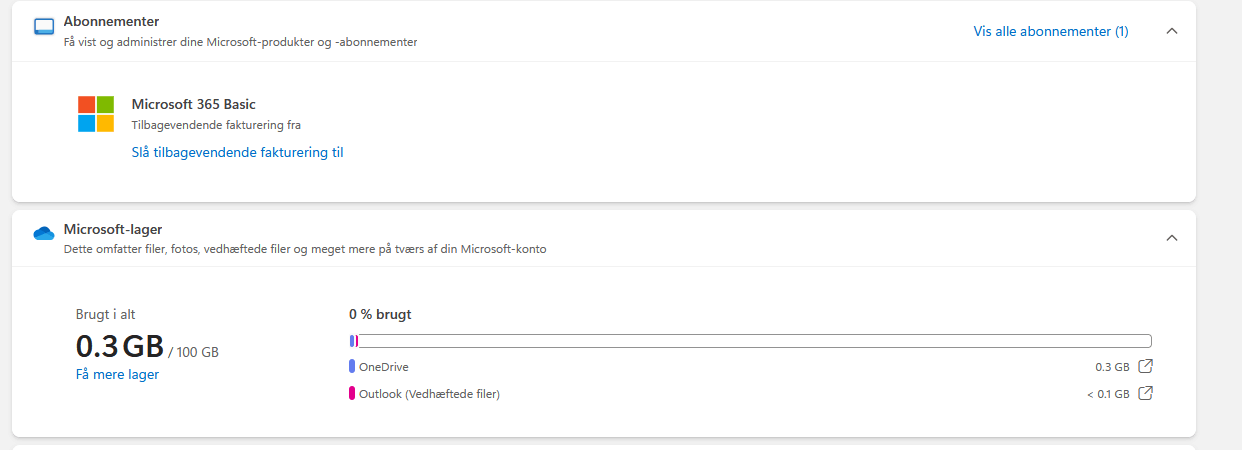This screenshot has height=450, width=1242.
Task: Open OneDrive storage external link icon
Action: [1146, 366]
